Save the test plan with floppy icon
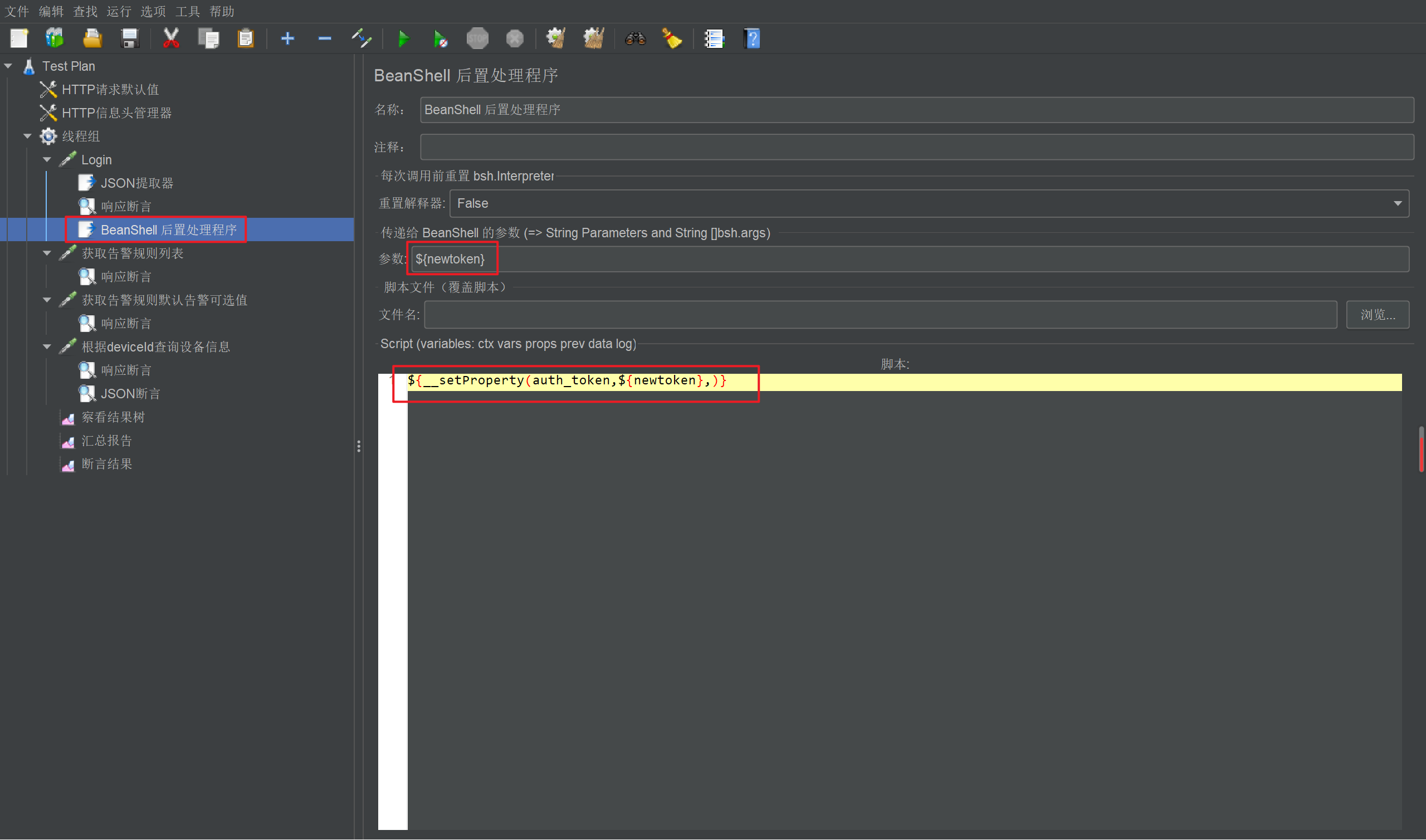Image resolution: width=1426 pixels, height=840 pixels. click(x=130, y=38)
